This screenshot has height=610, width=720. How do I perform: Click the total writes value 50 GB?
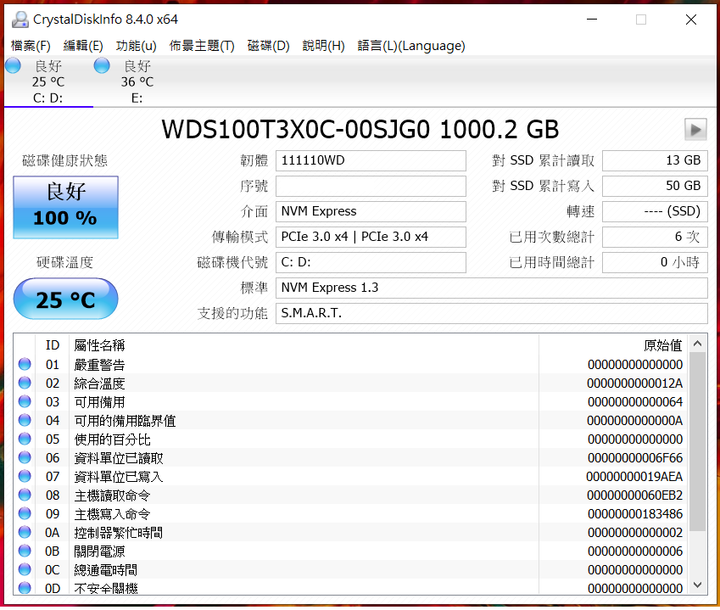click(x=655, y=186)
